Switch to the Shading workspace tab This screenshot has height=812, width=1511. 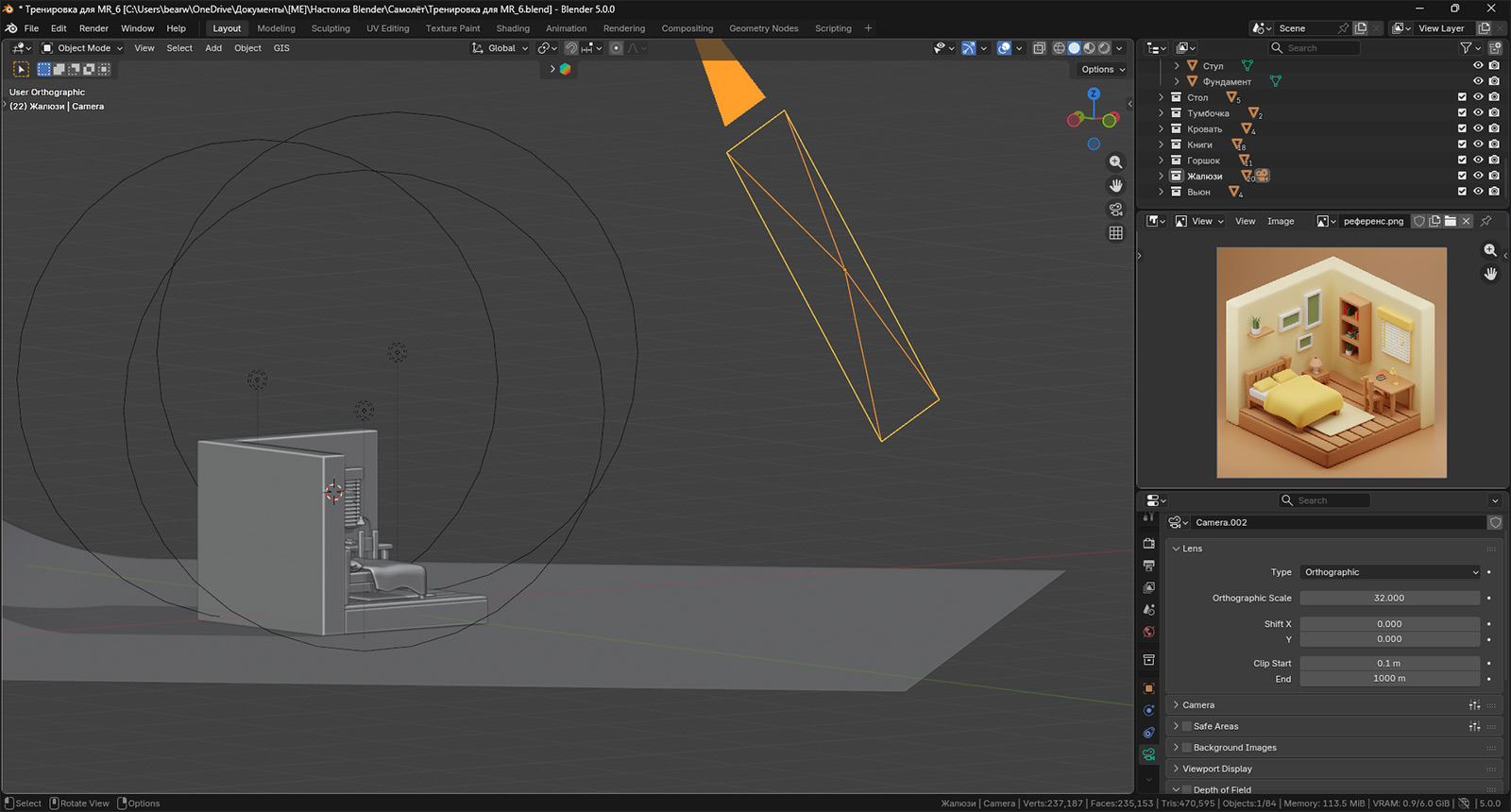513,28
